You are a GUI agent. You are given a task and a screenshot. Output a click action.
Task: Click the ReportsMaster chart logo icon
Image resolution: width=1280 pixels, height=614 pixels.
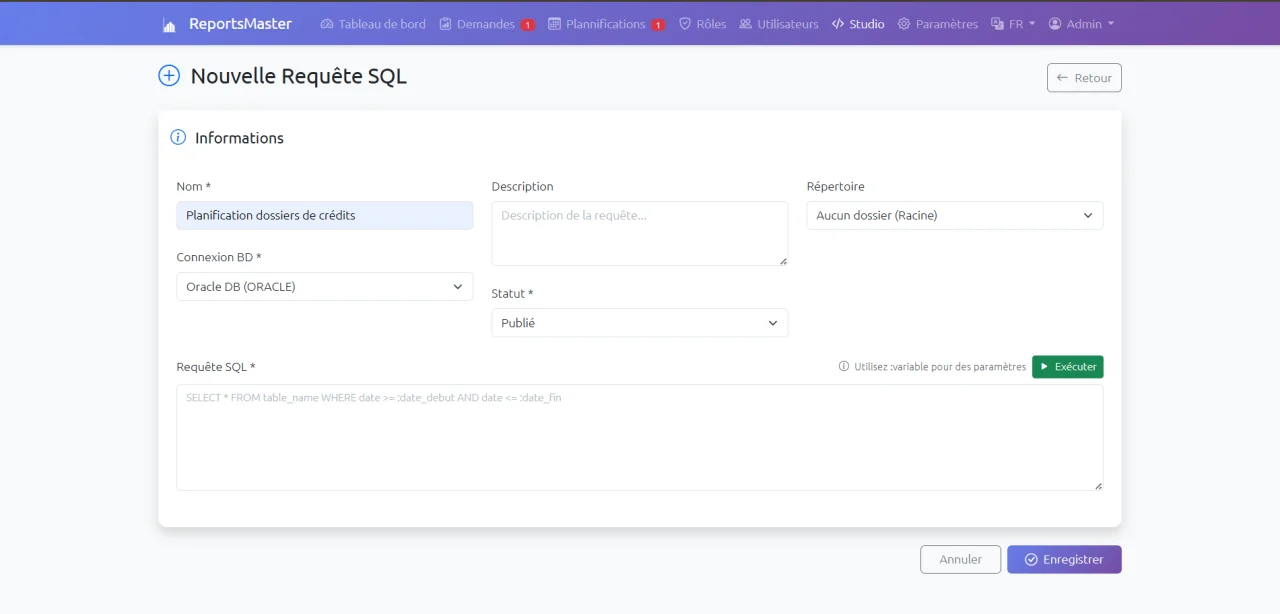(x=169, y=25)
